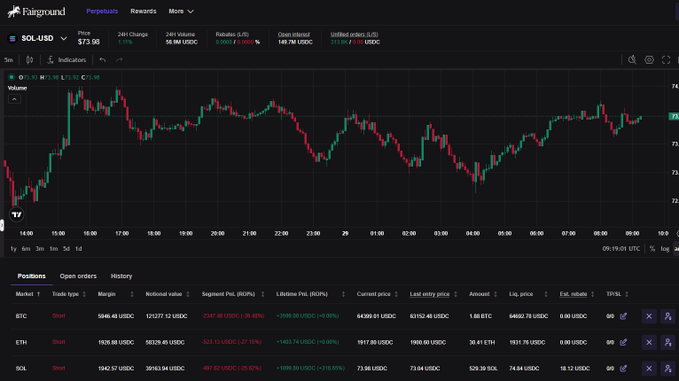Click the user icon on BTC row
679x381 pixels.
coord(668,316)
